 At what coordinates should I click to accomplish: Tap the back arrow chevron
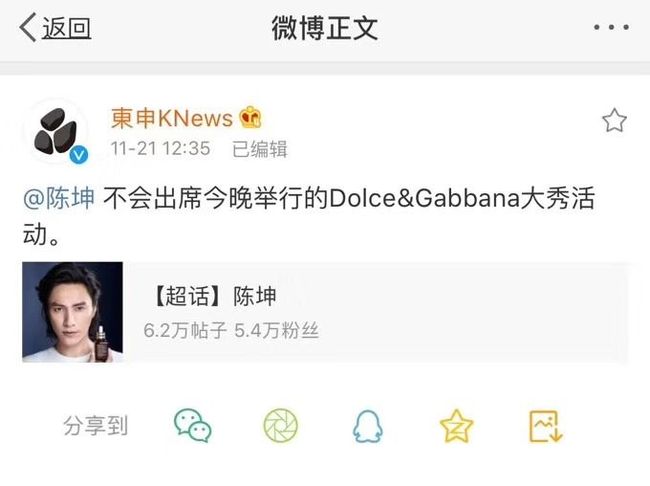coord(28,27)
